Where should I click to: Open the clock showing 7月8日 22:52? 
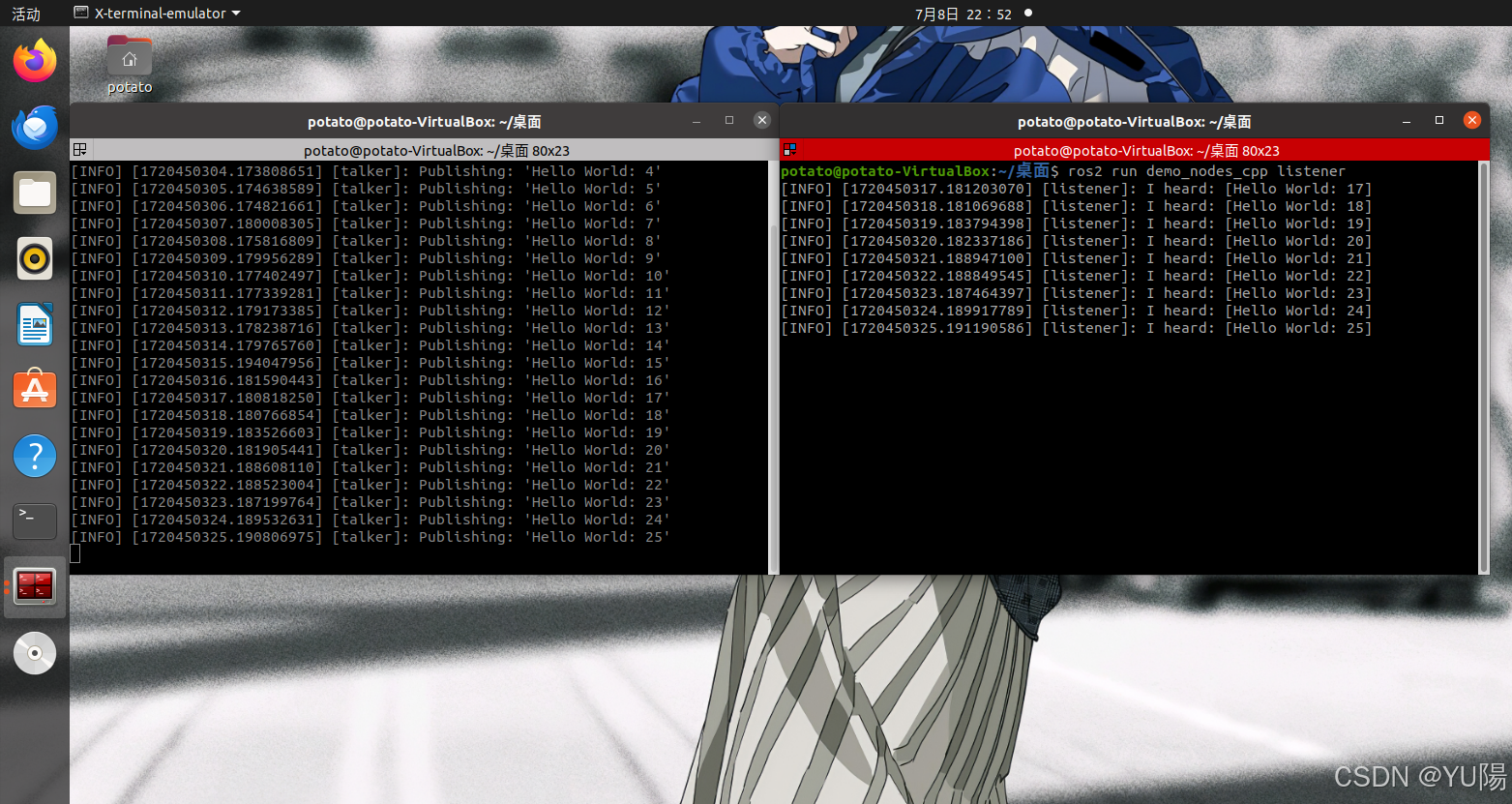963,14
